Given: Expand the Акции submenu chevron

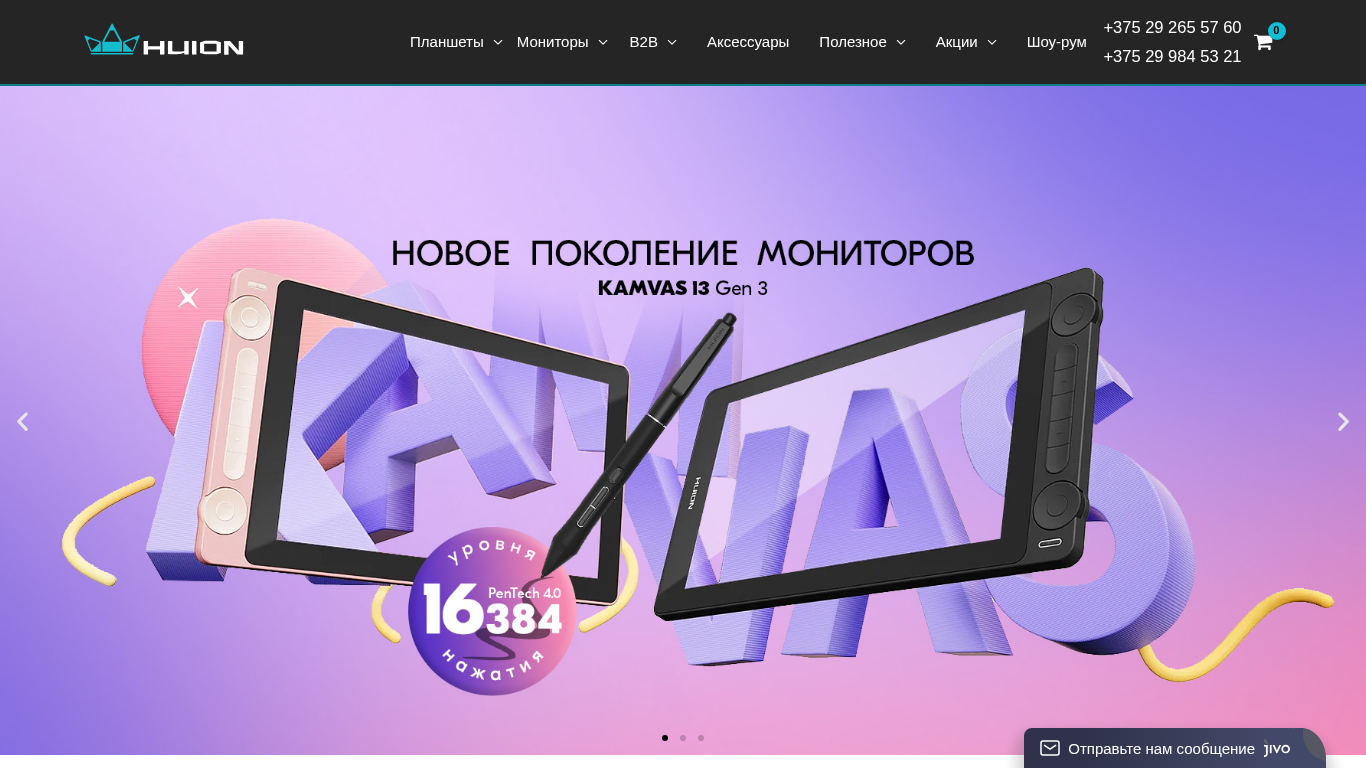Looking at the screenshot, I should (992, 42).
